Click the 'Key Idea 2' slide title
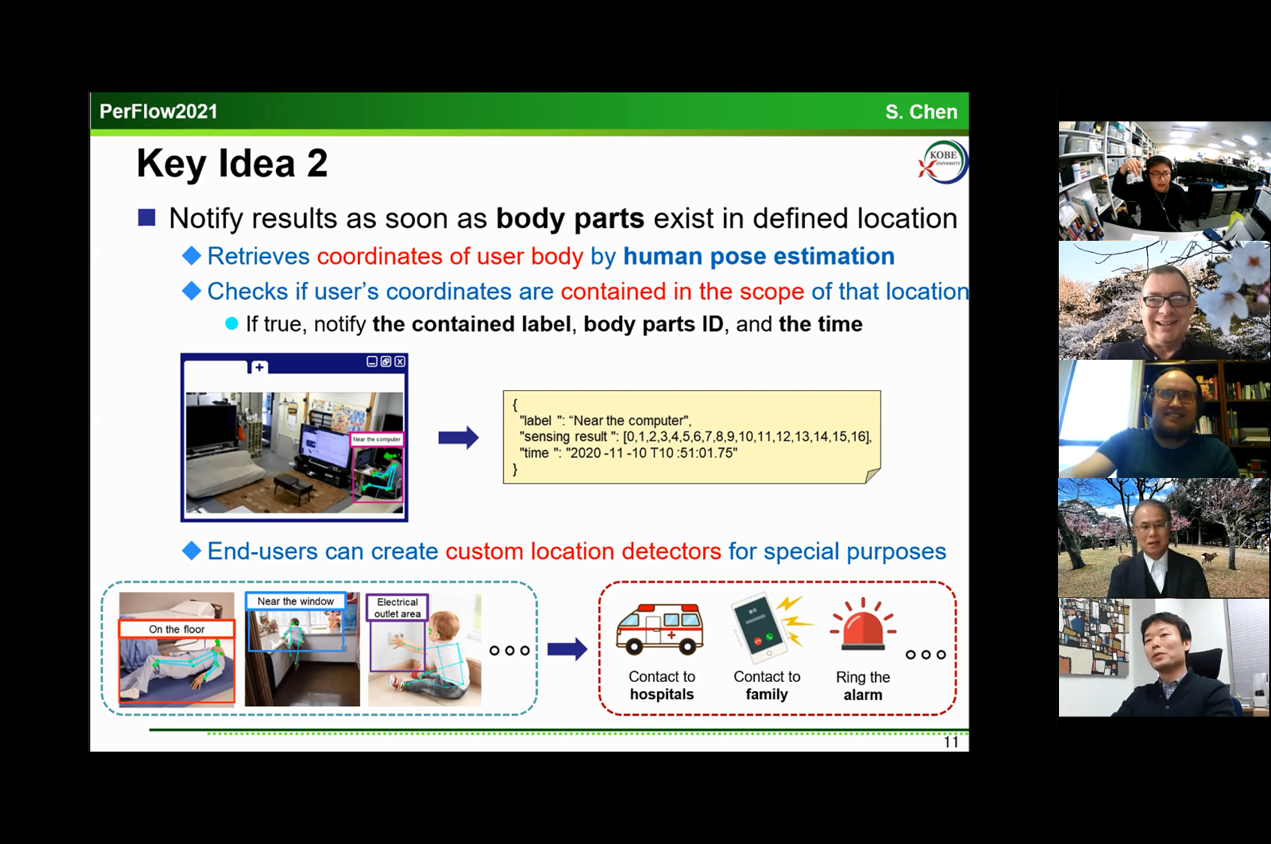The width and height of the screenshot is (1271, 844). tap(232, 164)
